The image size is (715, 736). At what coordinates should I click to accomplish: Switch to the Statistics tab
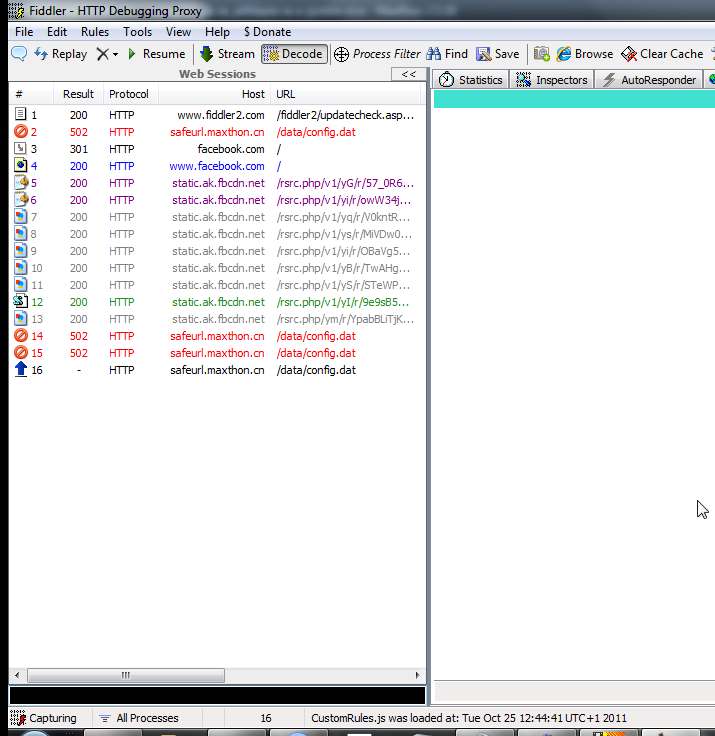pyautogui.click(x=471, y=80)
